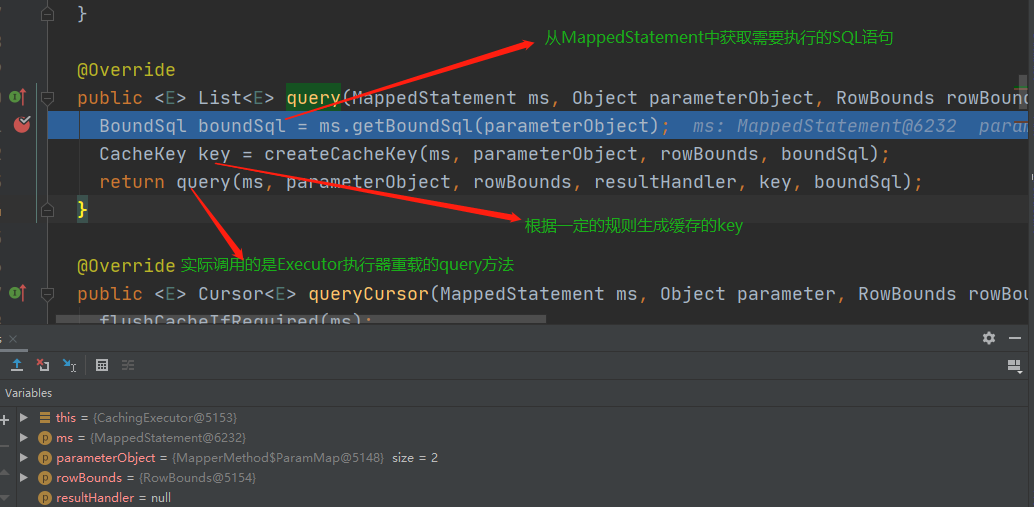This screenshot has width=1034, height=507.
Task: Toggle the breakpoint on the BoundSql line
Action: [22, 123]
